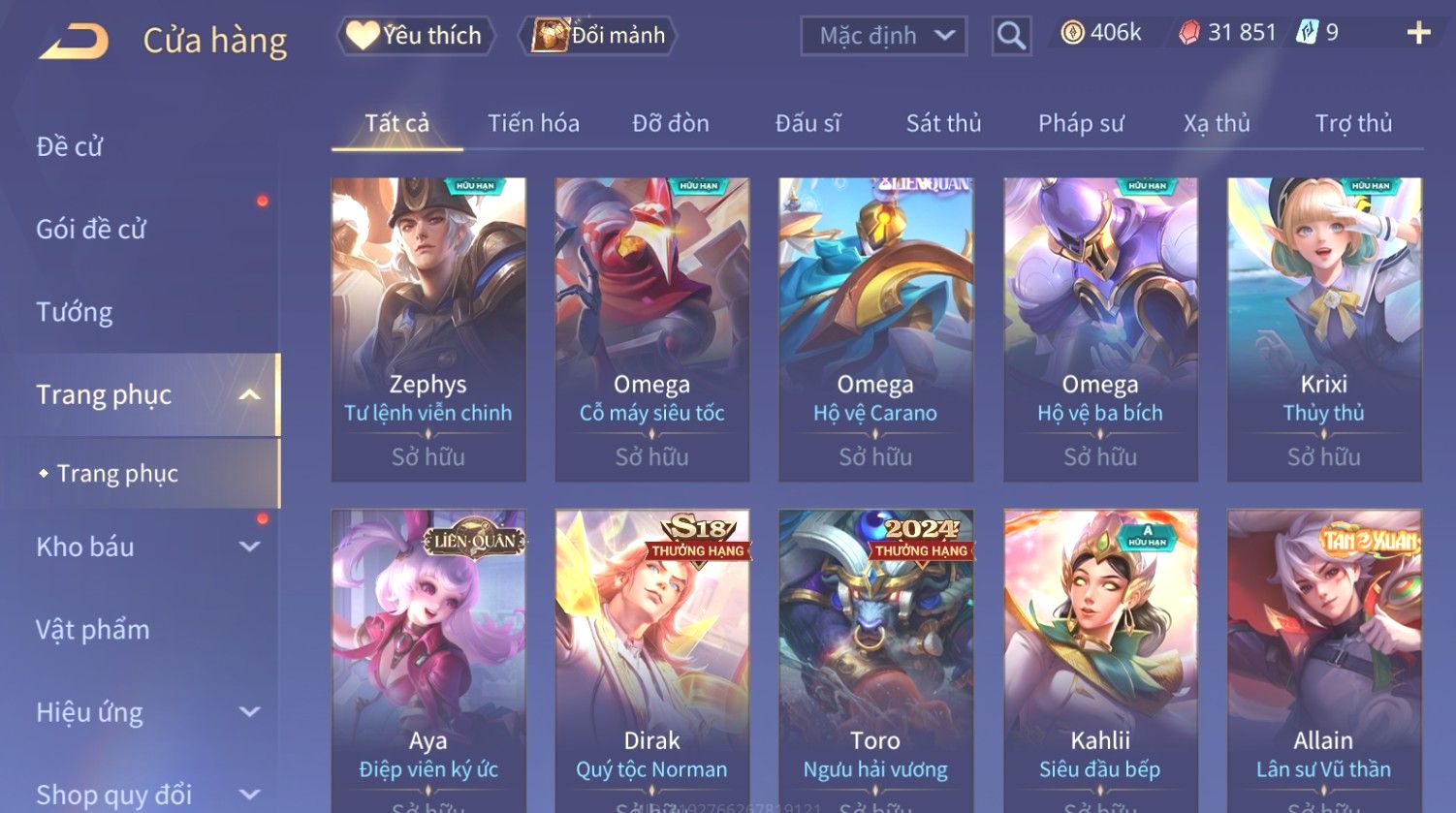
Task: Expand the Hiệu ứng sidebar section
Action: pyautogui.click(x=250, y=712)
